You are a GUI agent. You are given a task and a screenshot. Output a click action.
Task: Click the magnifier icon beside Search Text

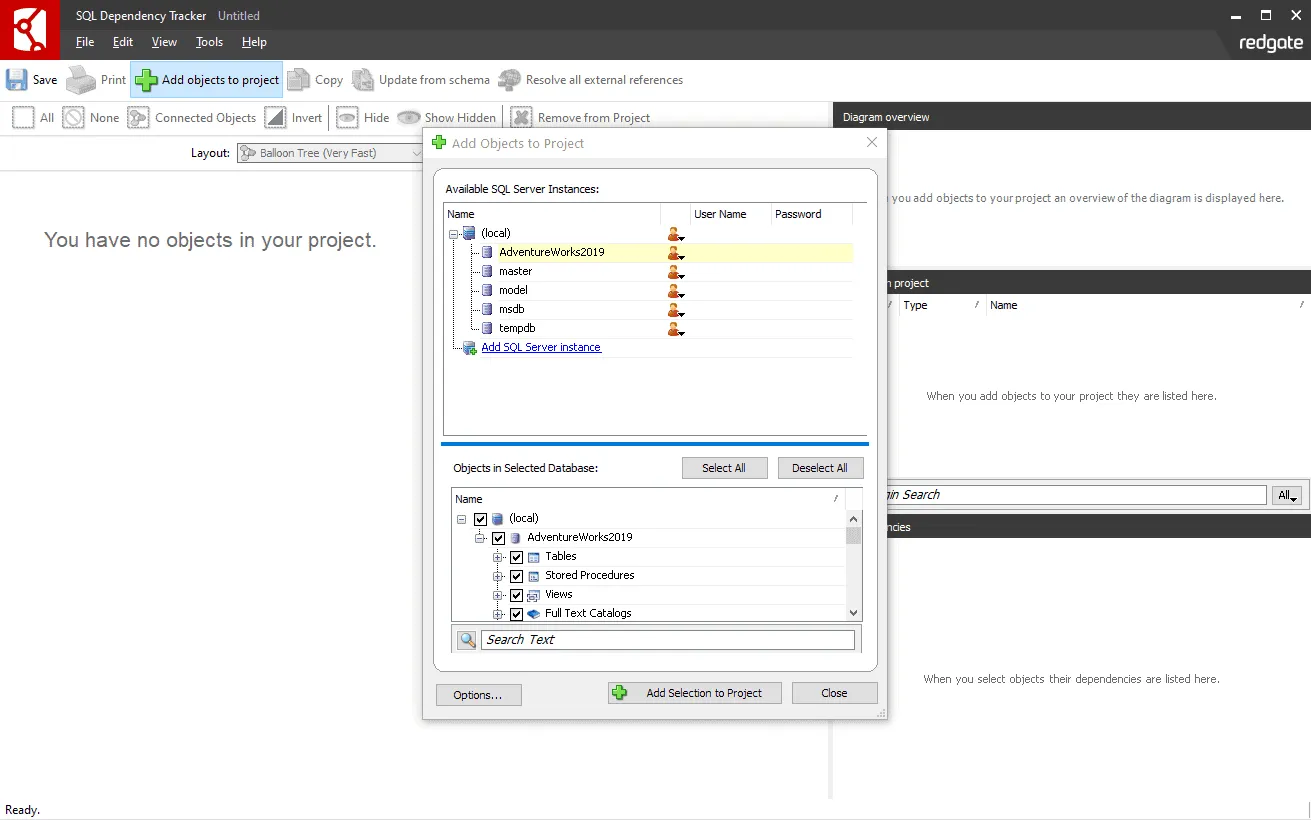tap(467, 640)
